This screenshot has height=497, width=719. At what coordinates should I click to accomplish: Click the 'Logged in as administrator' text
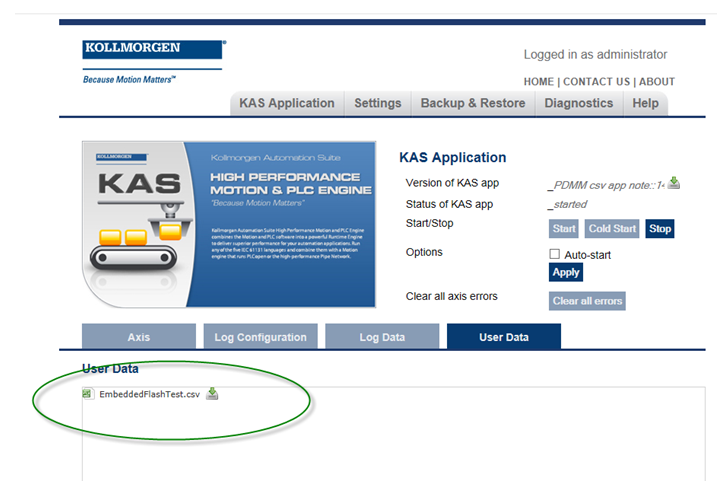click(595, 55)
